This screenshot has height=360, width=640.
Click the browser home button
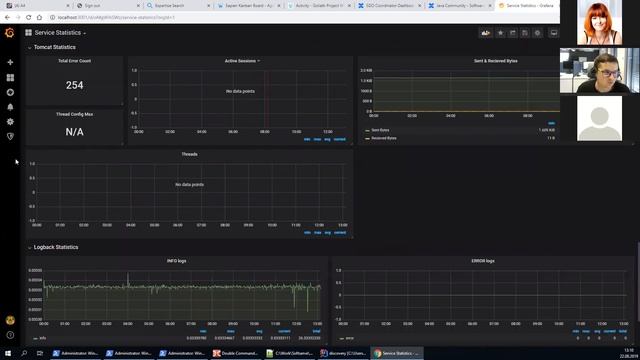(40, 18)
